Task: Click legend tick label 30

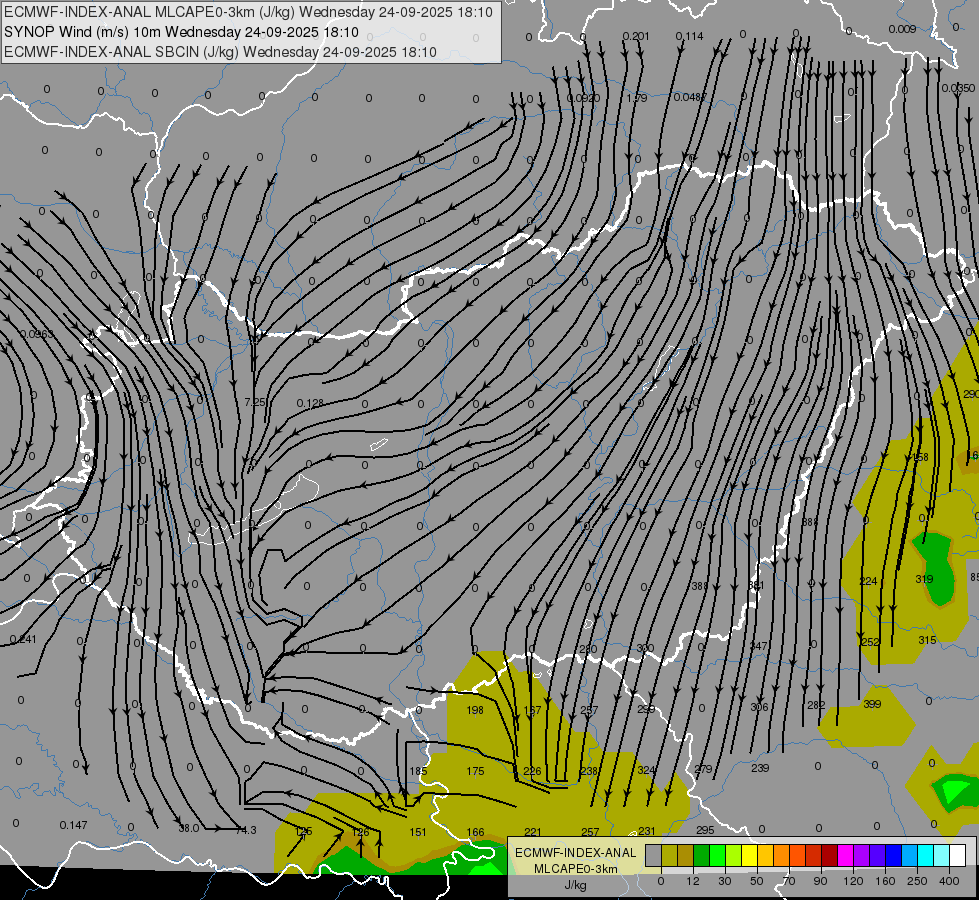Action: pyautogui.click(x=725, y=881)
